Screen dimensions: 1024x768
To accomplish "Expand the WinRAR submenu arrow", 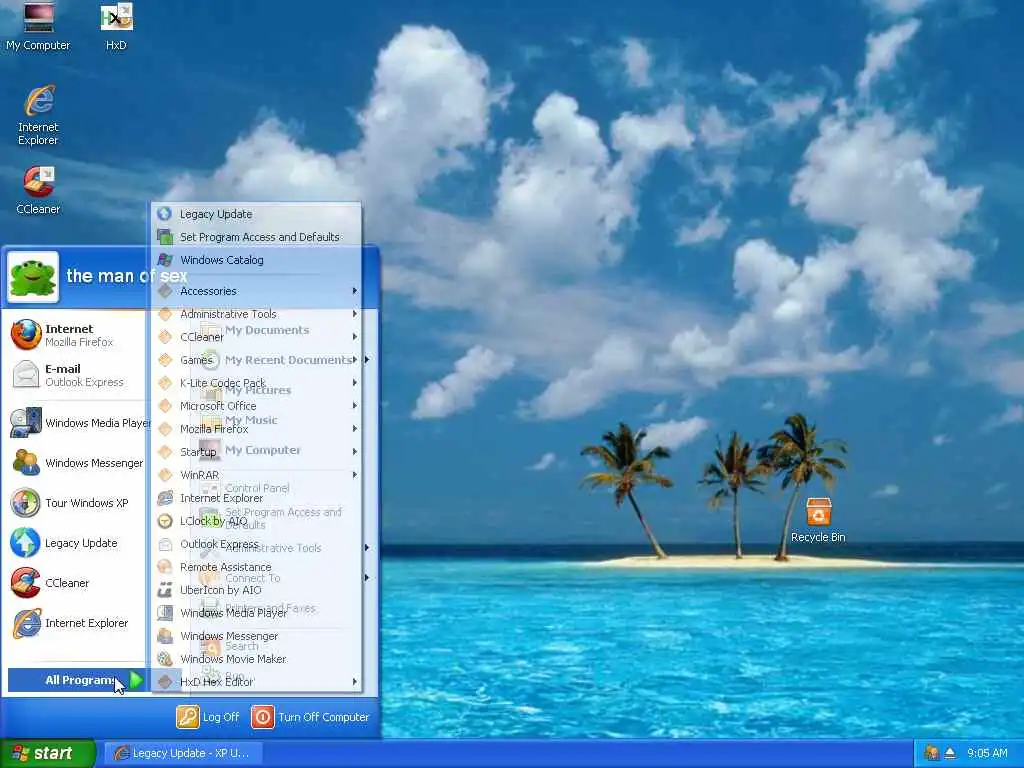I will (355, 475).
